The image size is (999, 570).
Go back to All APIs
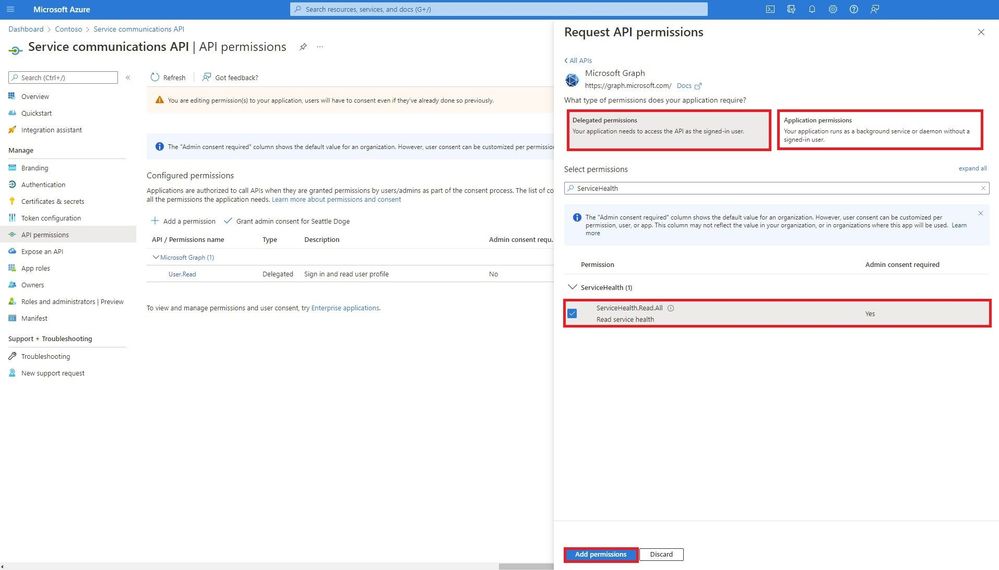(578, 61)
